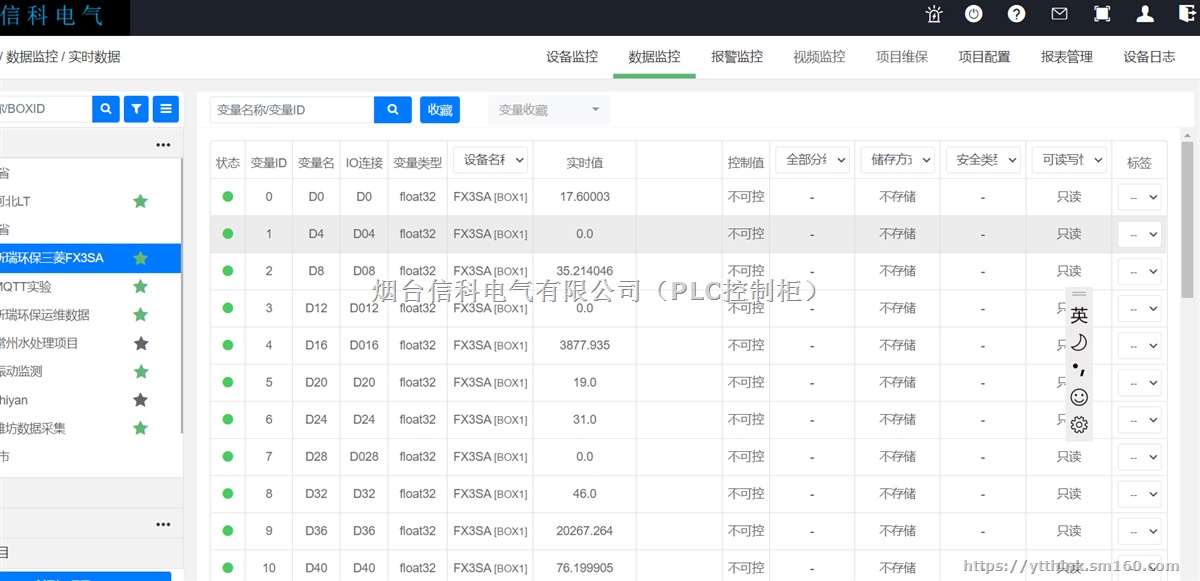
Task: Switch IME language with the 英 icon
Action: coord(1079,315)
